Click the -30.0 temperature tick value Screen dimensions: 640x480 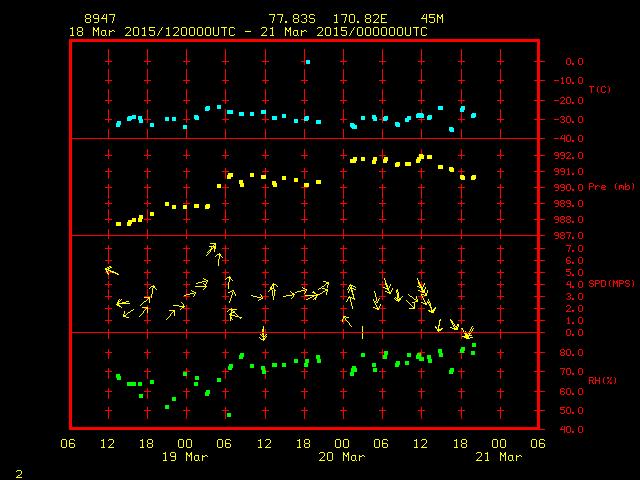tap(569, 120)
